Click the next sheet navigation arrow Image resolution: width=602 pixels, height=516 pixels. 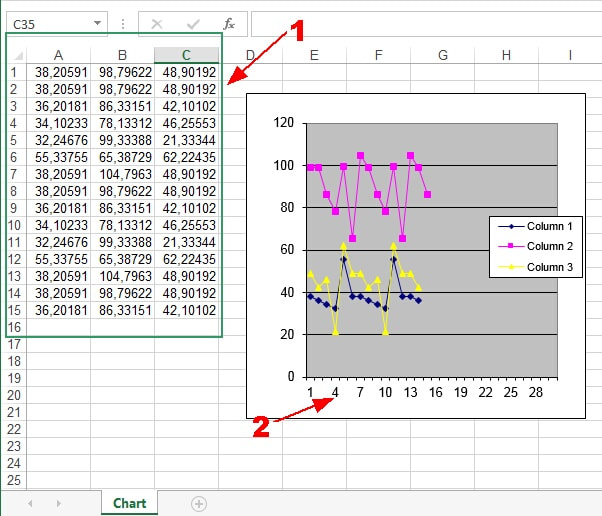tap(58, 503)
